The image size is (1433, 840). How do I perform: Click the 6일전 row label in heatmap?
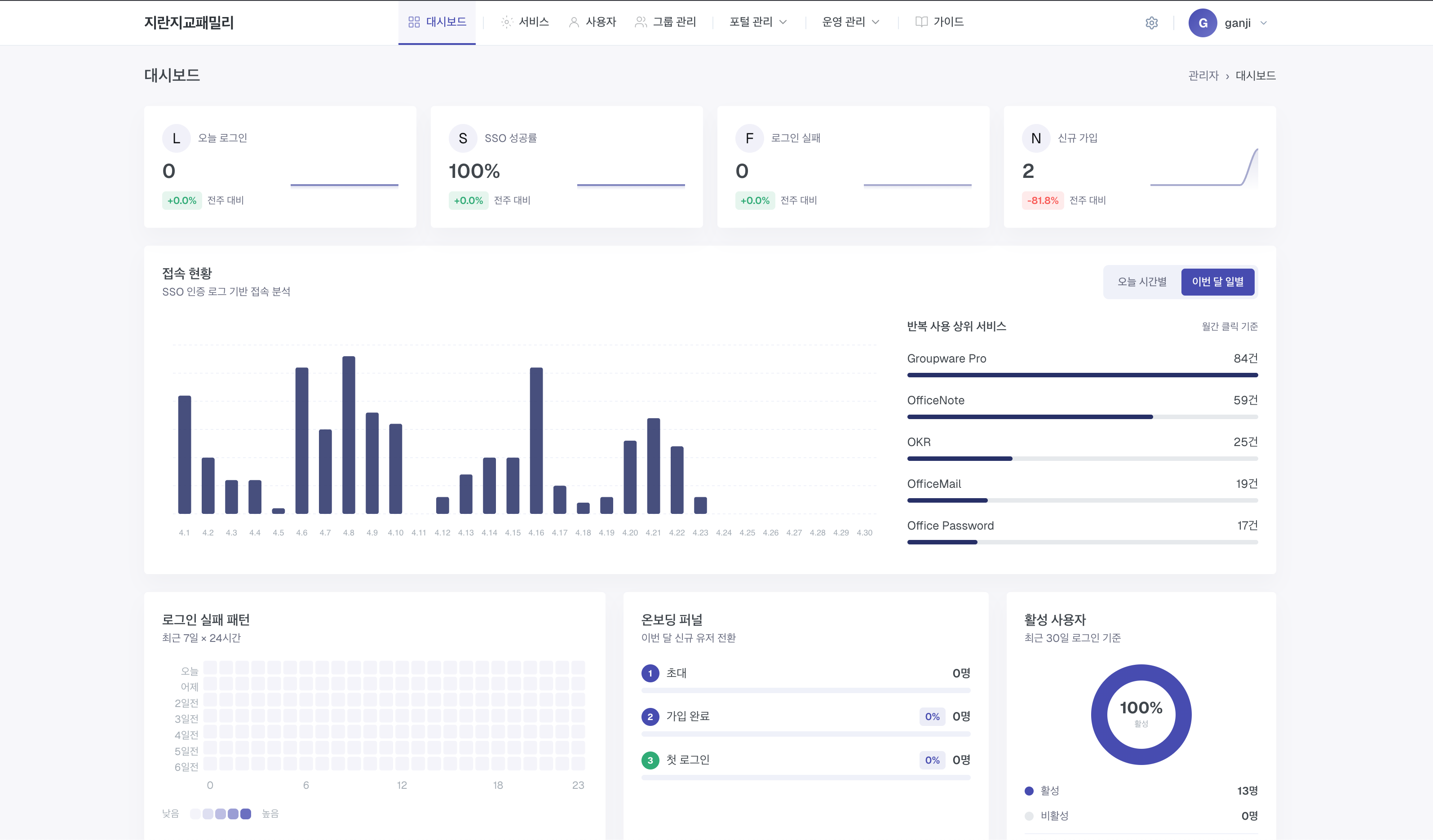(186, 767)
